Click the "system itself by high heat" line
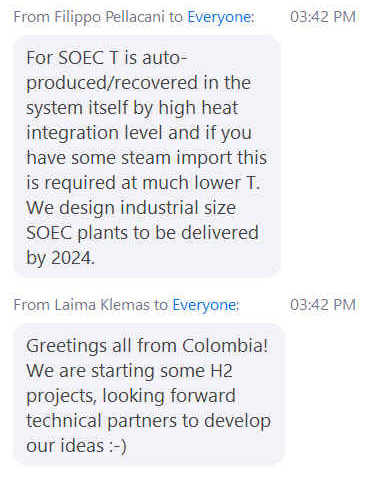The image size is (375, 477). (132, 108)
